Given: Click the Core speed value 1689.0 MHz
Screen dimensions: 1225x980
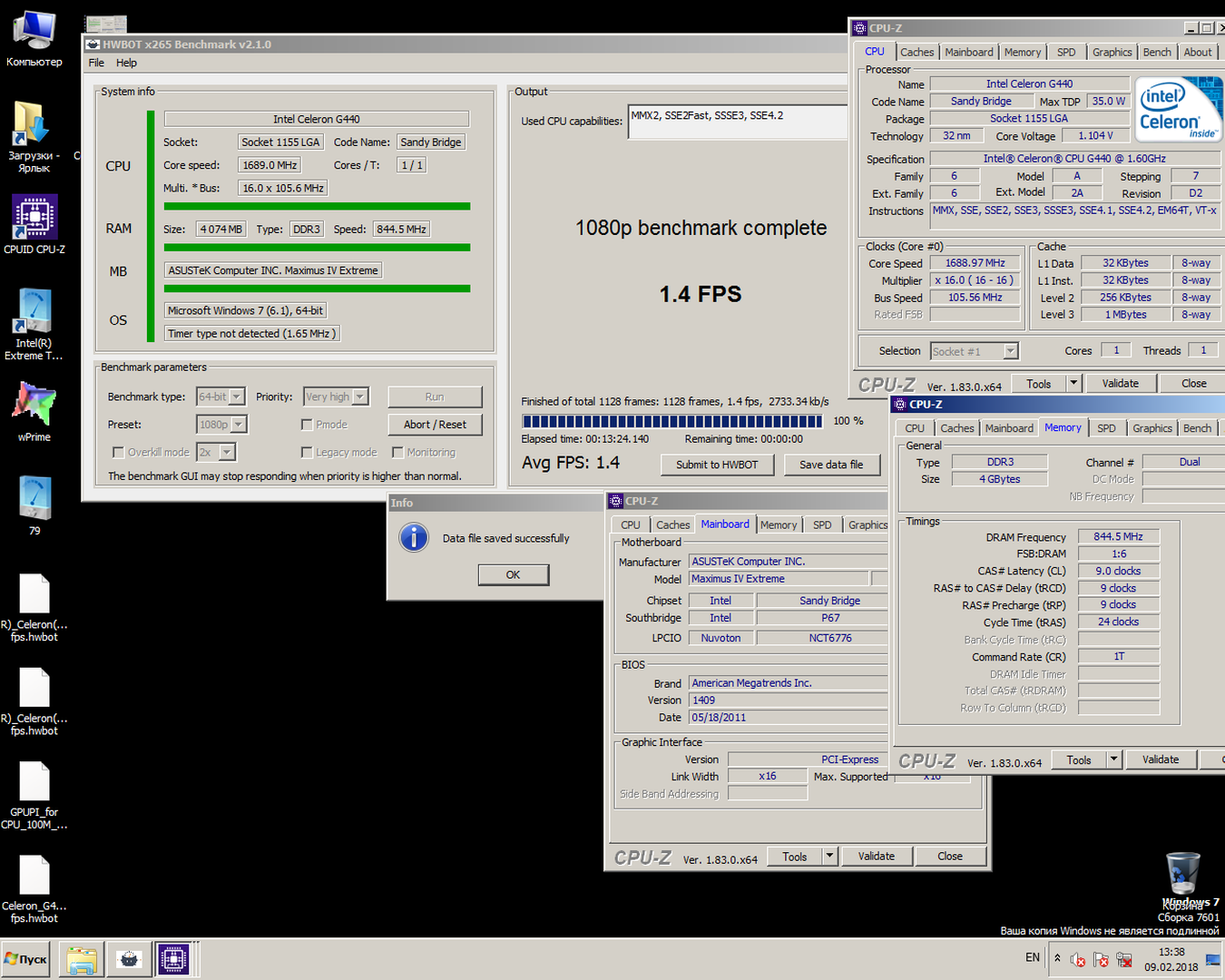Looking at the screenshot, I should [269, 165].
